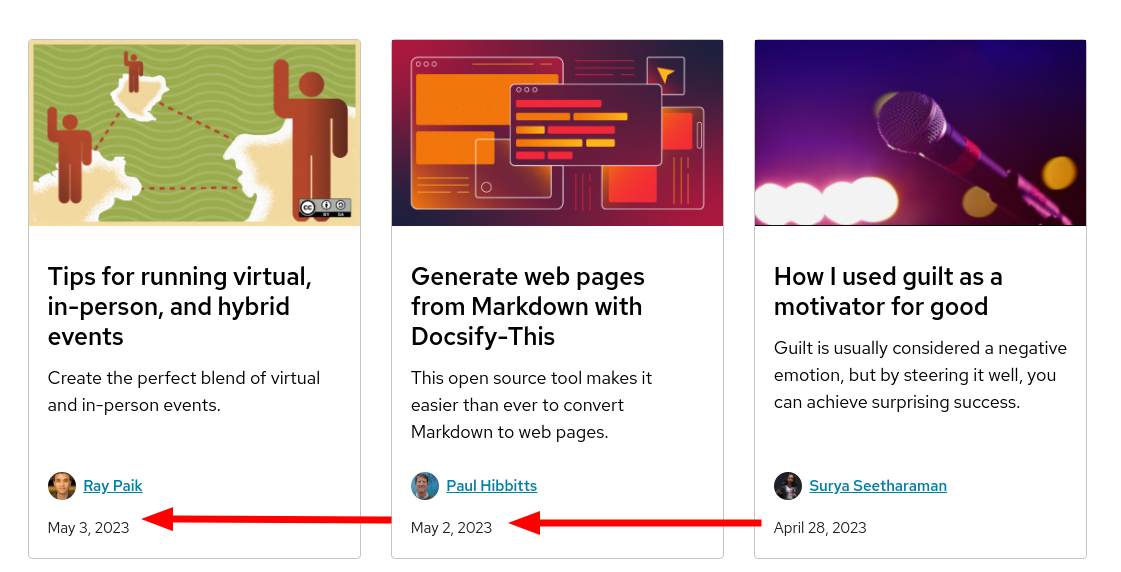Click the 'This open source tool' summary text

pos(531,405)
